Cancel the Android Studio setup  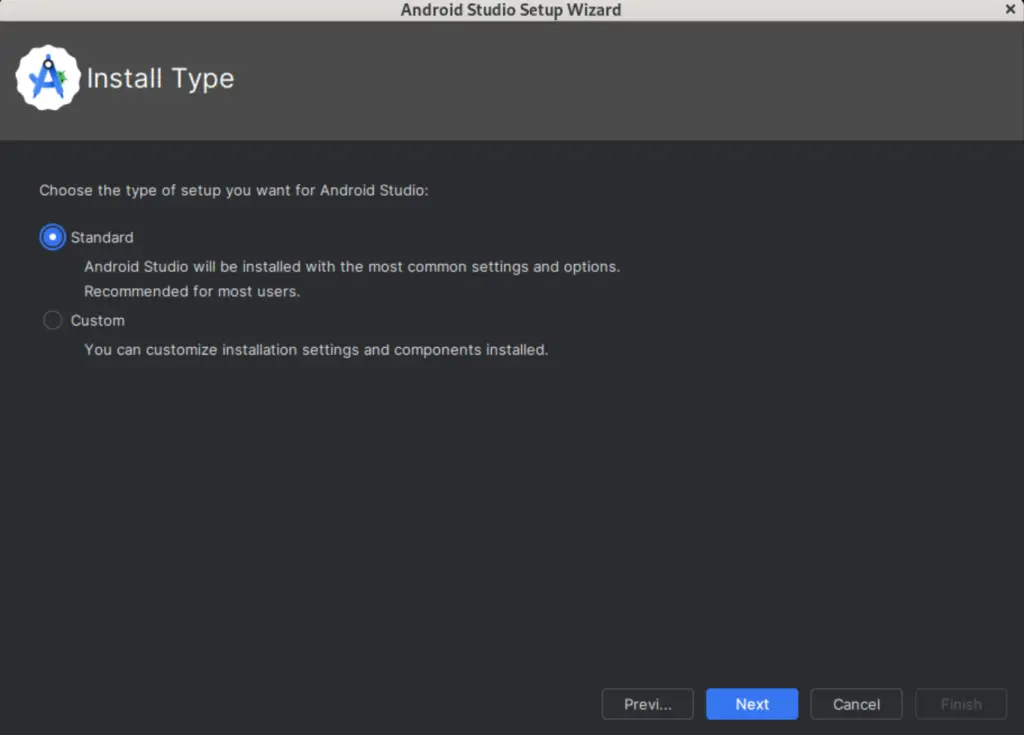(x=856, y=704)
